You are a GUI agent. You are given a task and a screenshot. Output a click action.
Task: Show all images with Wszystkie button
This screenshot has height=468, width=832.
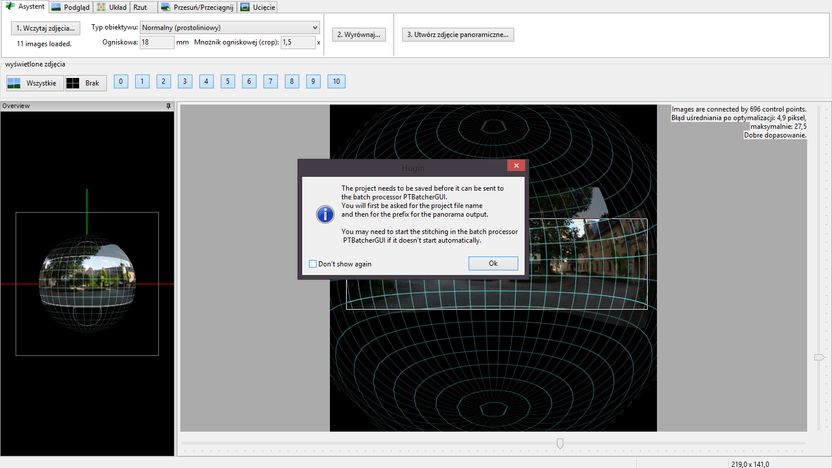34,83
